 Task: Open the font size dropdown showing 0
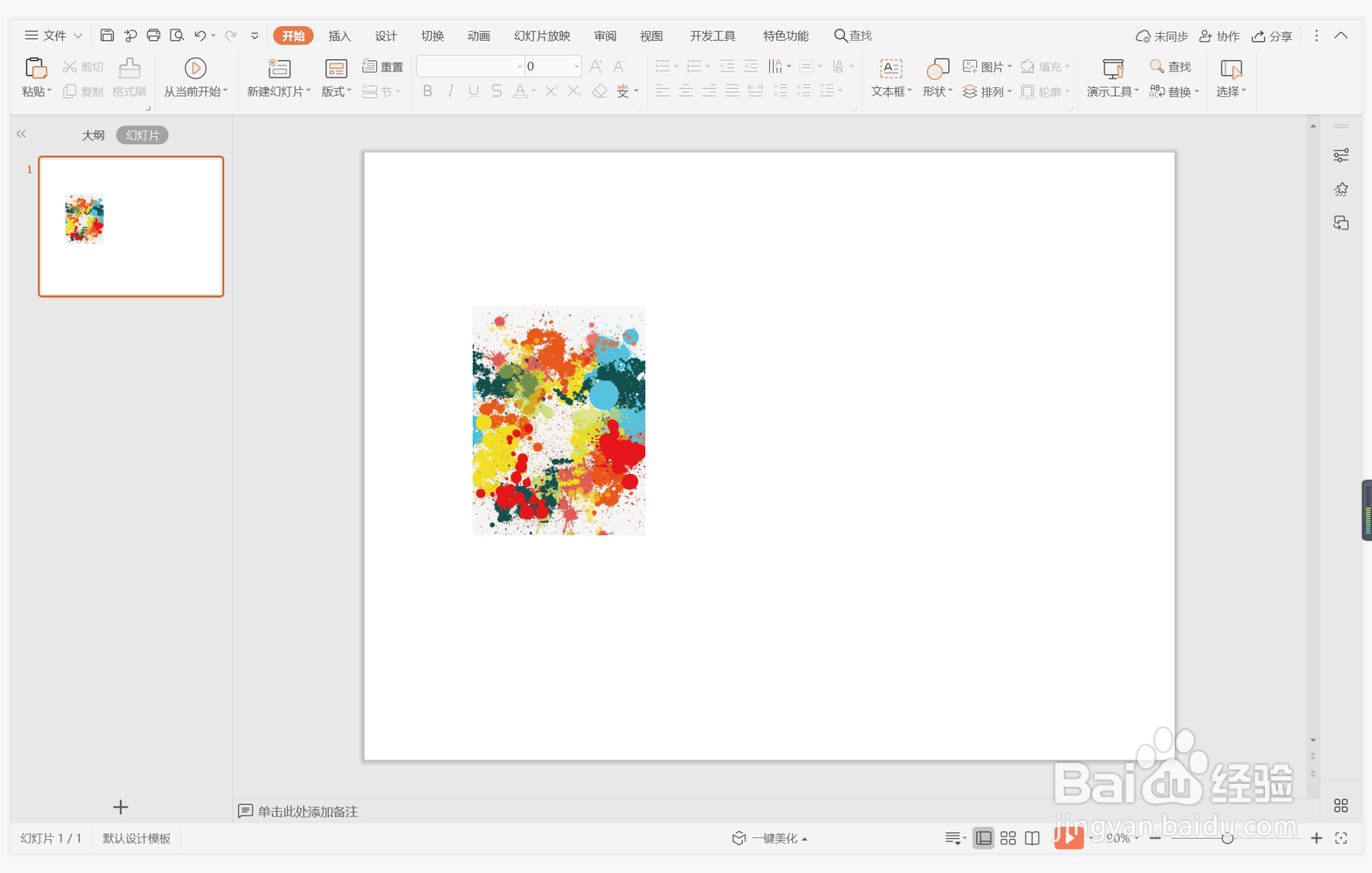(x=577, y=67)
